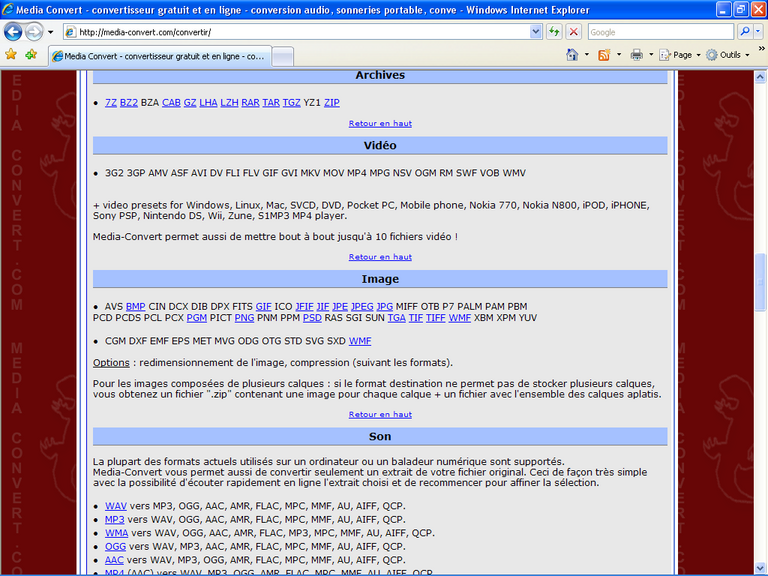Click the TGA image link
This screenshot has height=576, width=768.
point(397,318)
